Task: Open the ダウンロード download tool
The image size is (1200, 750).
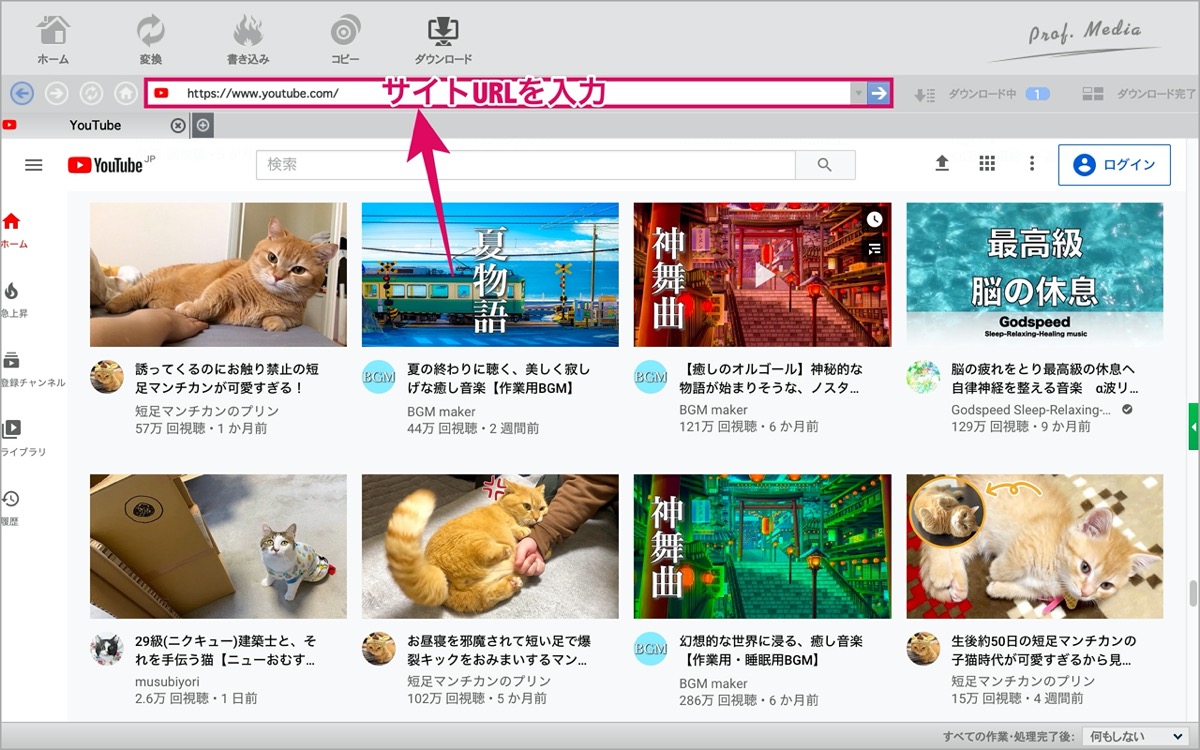Action: pyautogui.click(x=443, y=39)
